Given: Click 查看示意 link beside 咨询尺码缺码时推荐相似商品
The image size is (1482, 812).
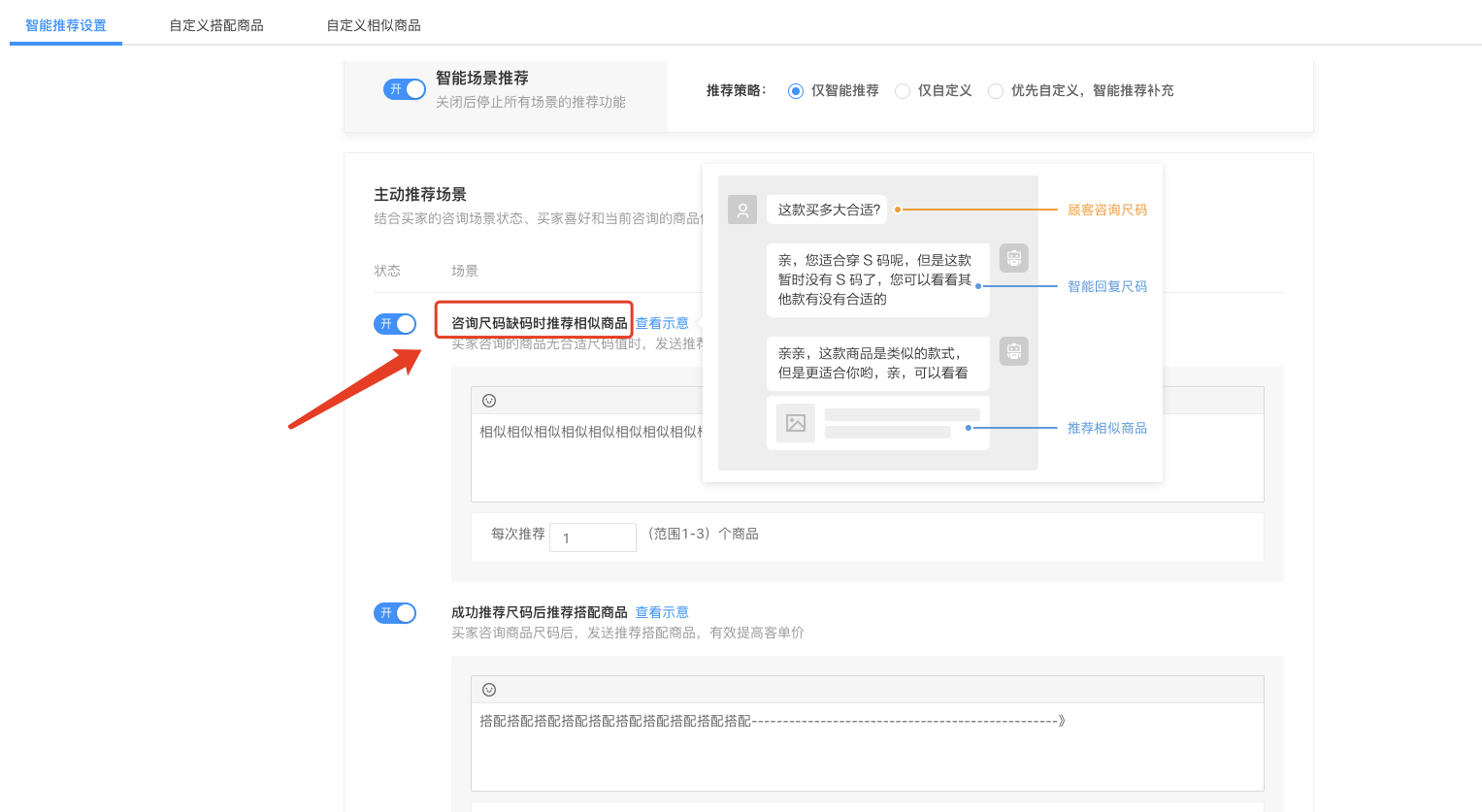Looking at the screenshot, I should coord(662,323).
